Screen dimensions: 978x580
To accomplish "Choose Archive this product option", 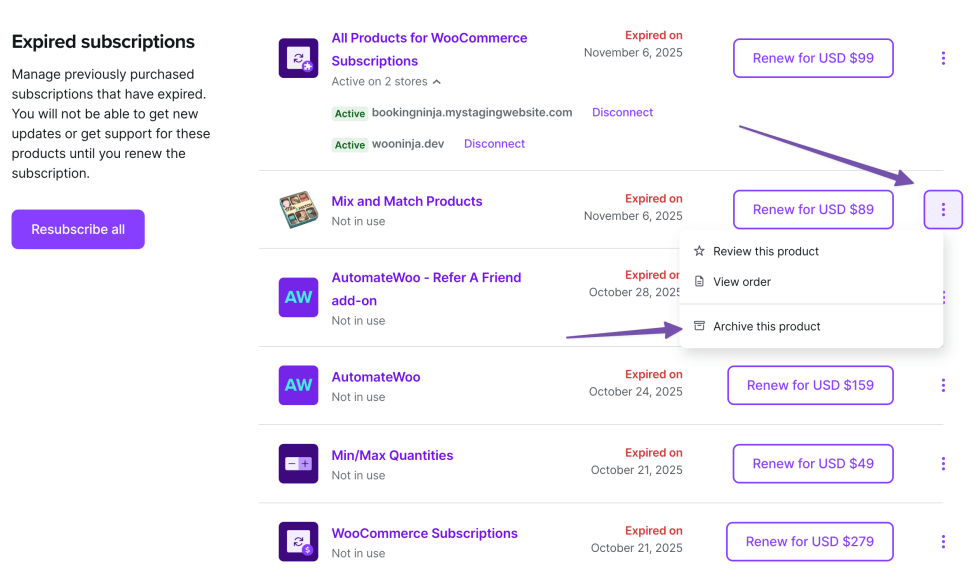I will [x=767, y=326].
